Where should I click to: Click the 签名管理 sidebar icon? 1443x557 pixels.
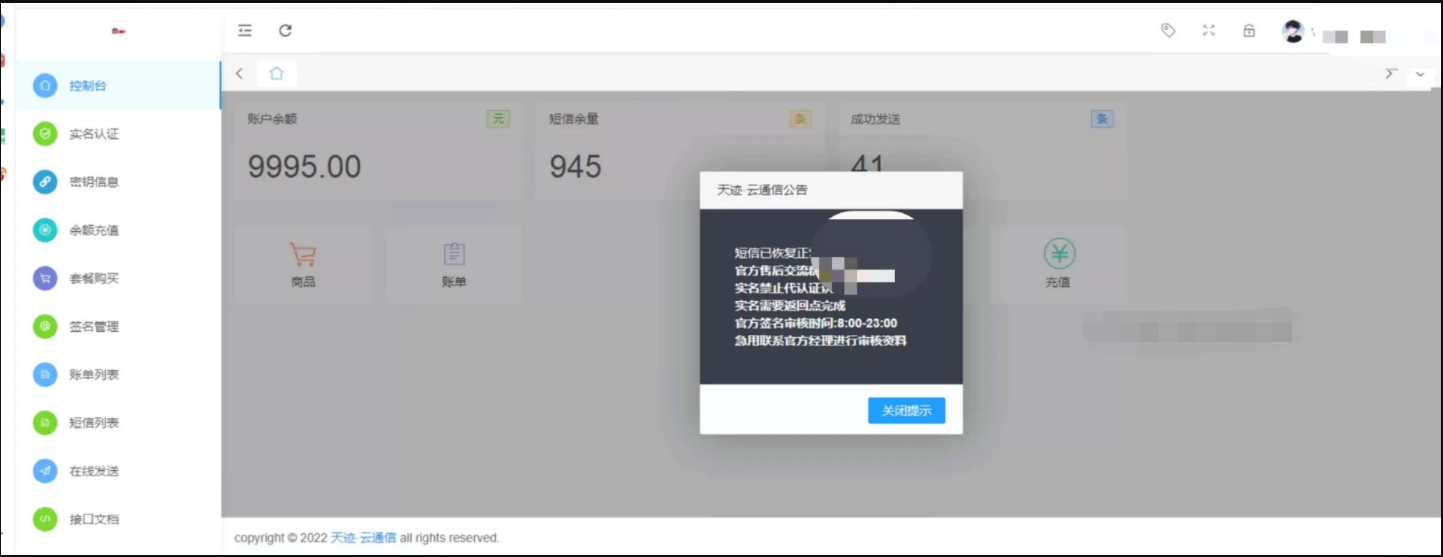(x=45, y=326)
